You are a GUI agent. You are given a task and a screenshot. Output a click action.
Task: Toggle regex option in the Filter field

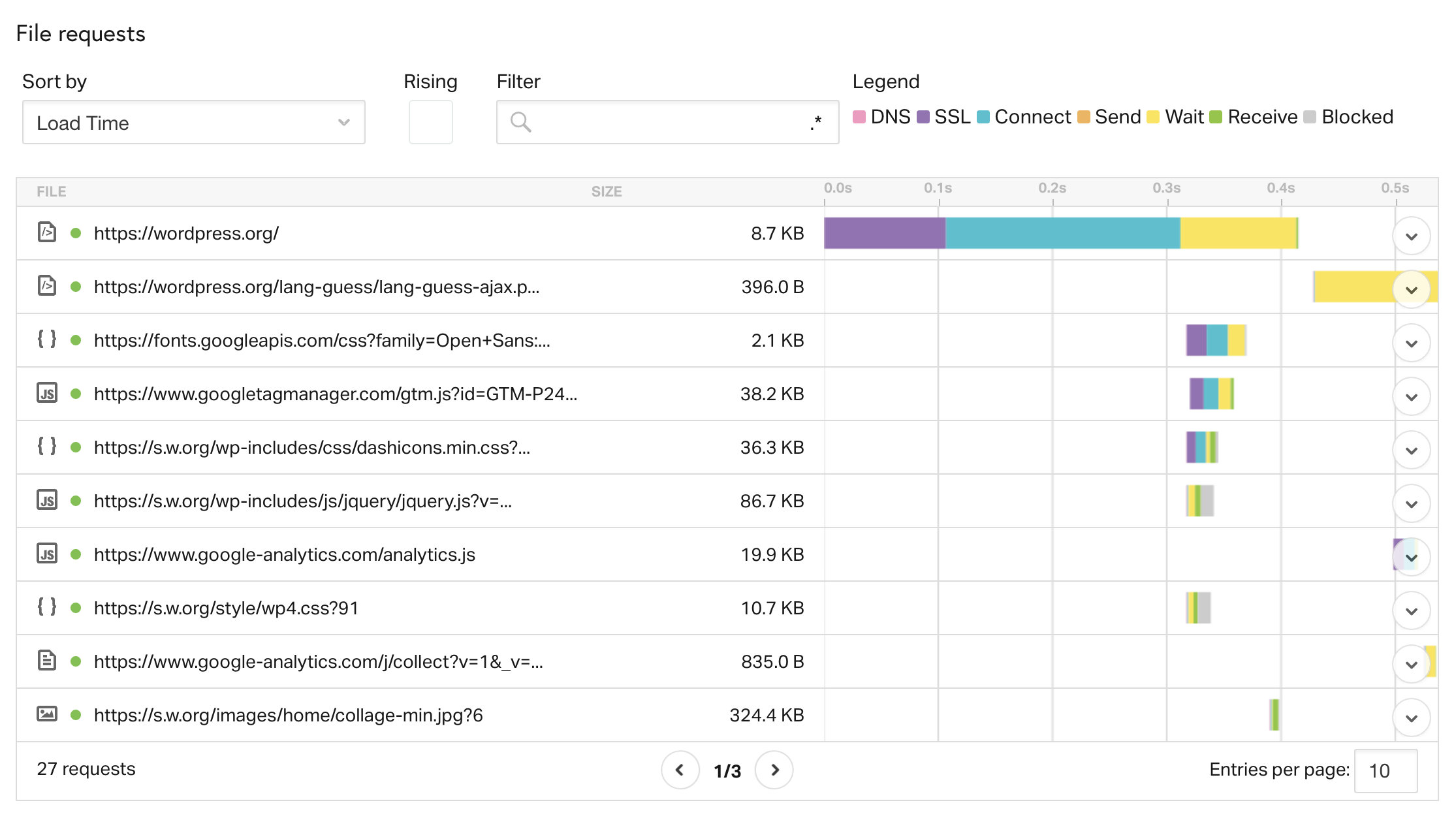pyautogui.click(x=815, y=122)
